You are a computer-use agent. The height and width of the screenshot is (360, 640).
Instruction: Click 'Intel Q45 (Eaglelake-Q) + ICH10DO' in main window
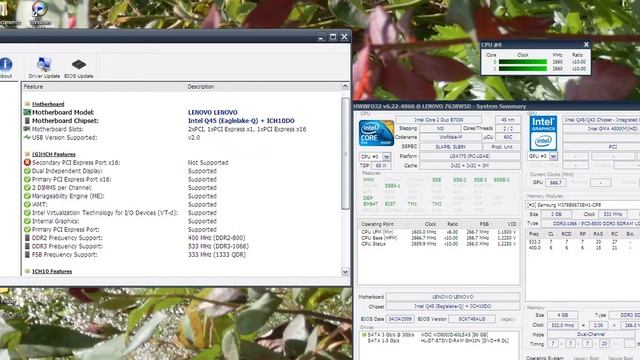[241, 121]
